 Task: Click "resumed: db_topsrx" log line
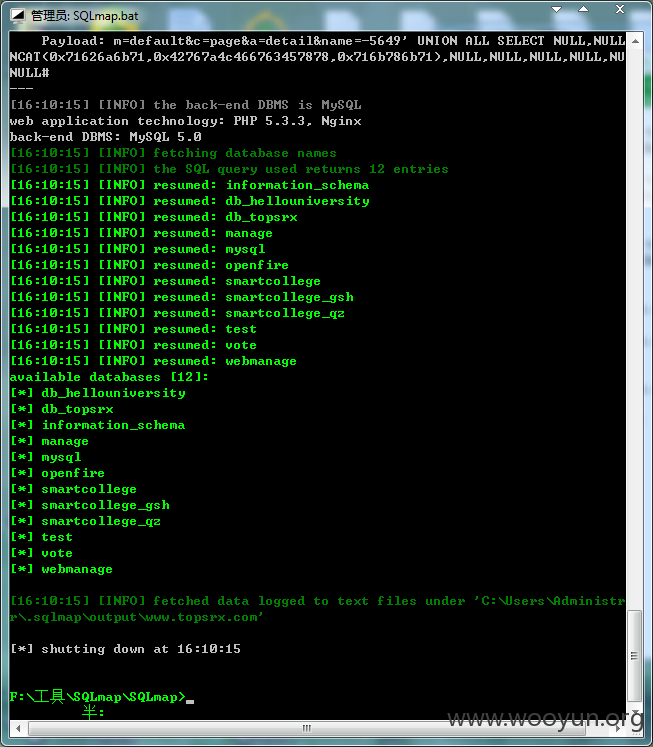click(x=154, y=217)
